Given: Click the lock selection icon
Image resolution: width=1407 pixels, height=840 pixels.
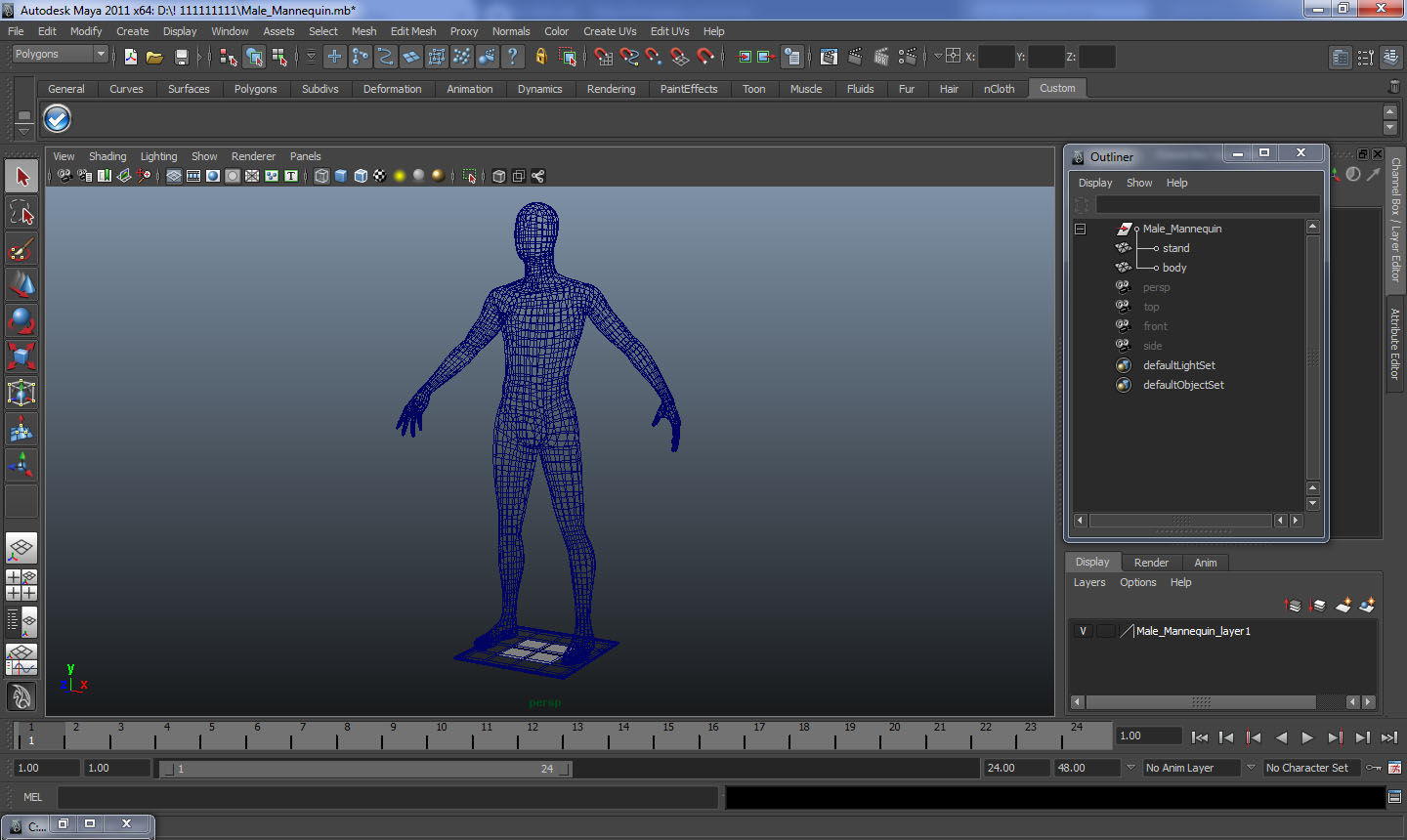Looking at the screenshot, I should 540,57.
